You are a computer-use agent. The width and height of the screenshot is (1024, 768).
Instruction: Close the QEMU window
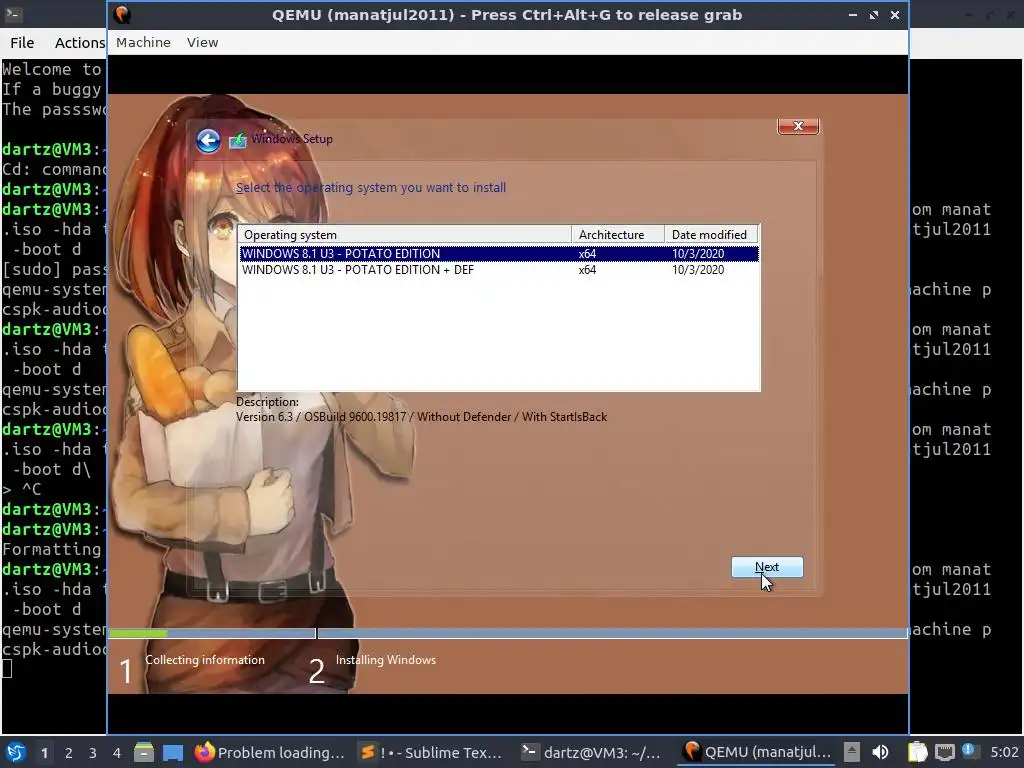coord(895,14)
